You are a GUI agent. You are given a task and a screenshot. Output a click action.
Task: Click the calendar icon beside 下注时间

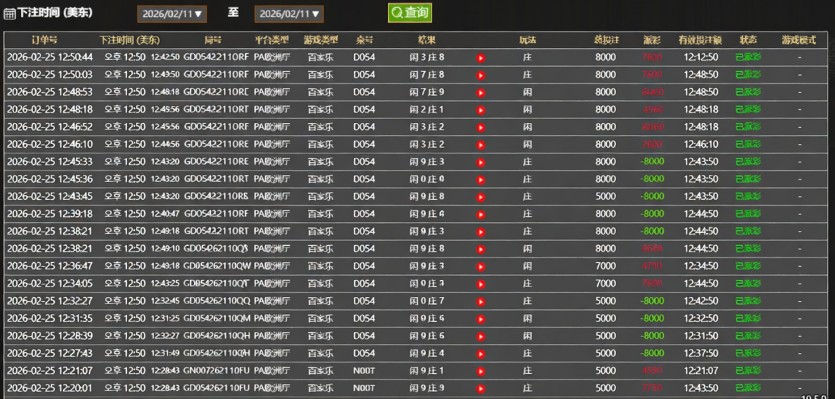click(9, 13)
